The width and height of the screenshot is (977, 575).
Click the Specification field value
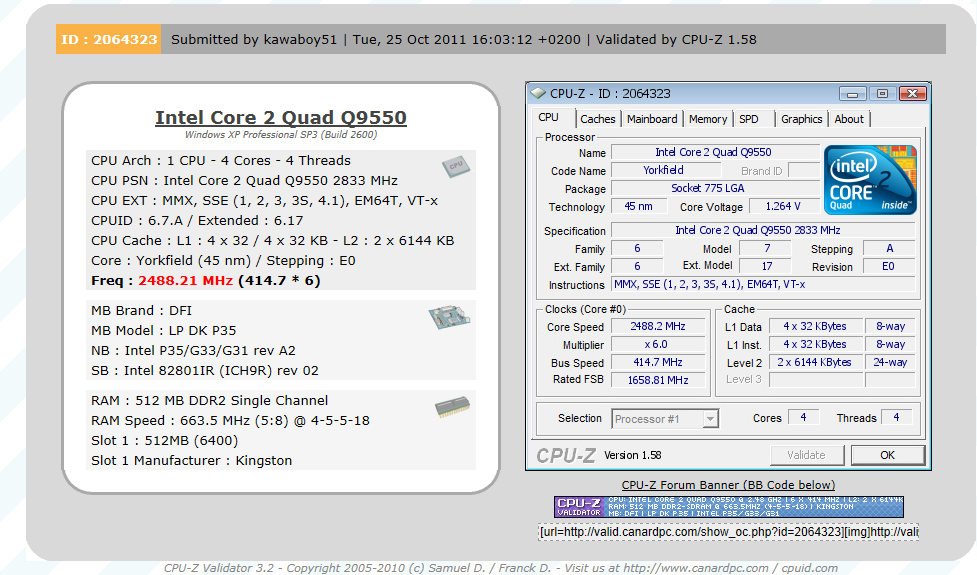763,230
